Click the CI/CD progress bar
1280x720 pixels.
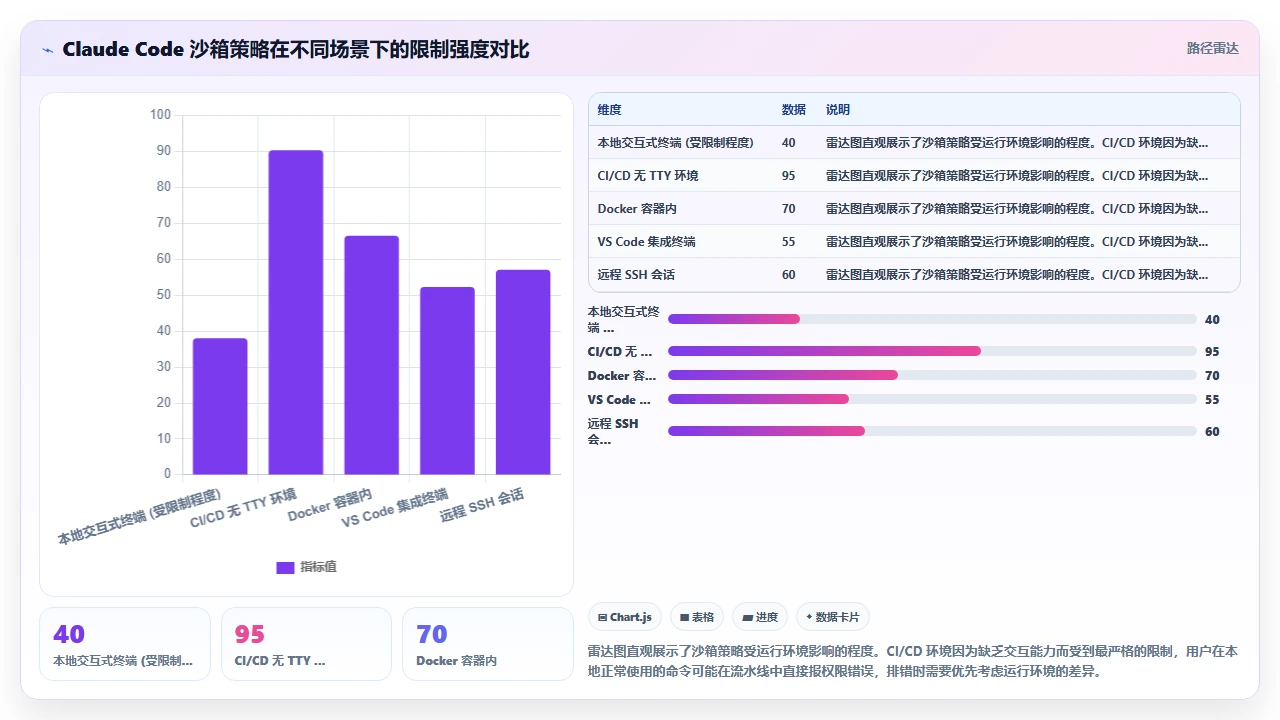(x=932, y=351)
